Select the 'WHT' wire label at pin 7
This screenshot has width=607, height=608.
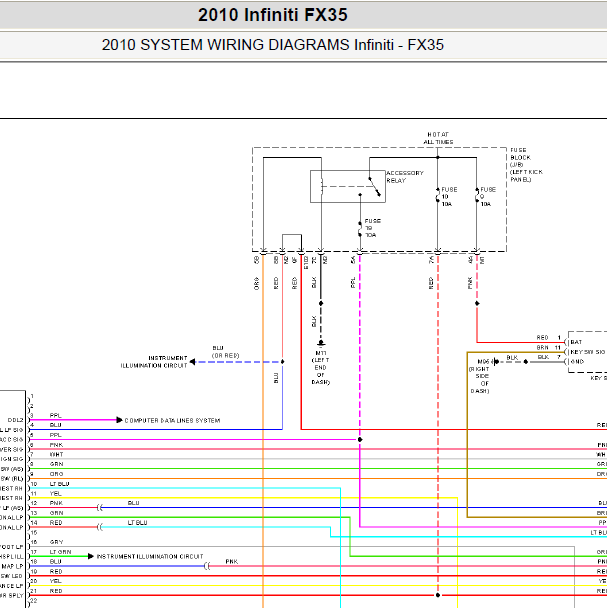[56, 454]
